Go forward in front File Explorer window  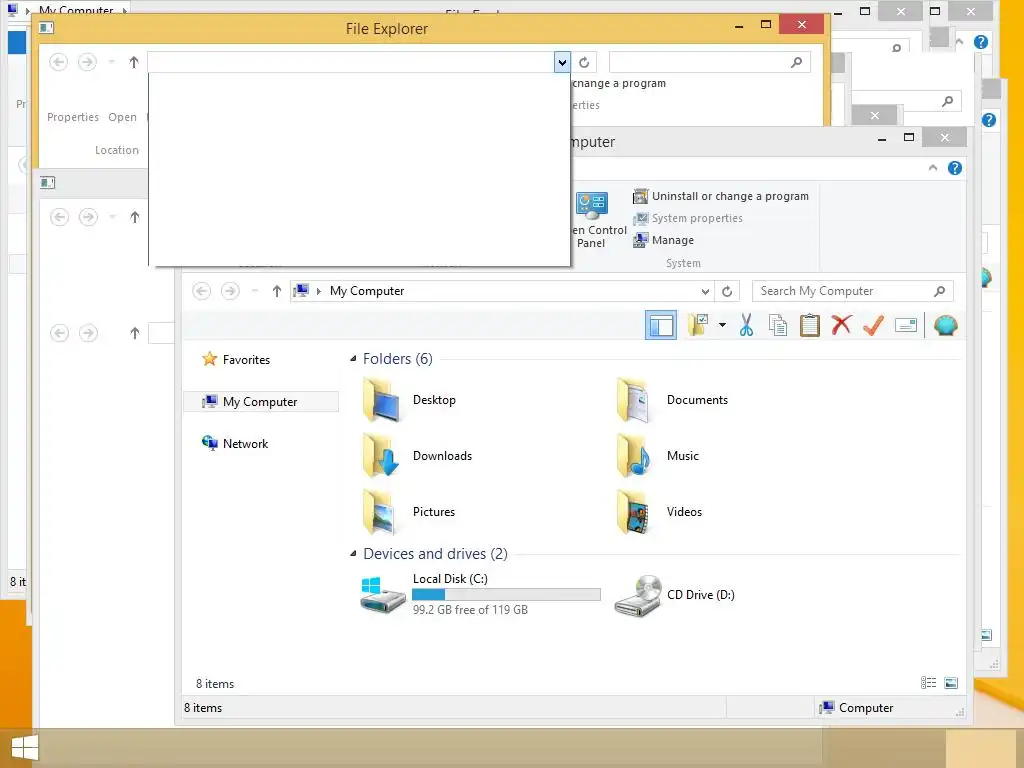coord(87,62)
